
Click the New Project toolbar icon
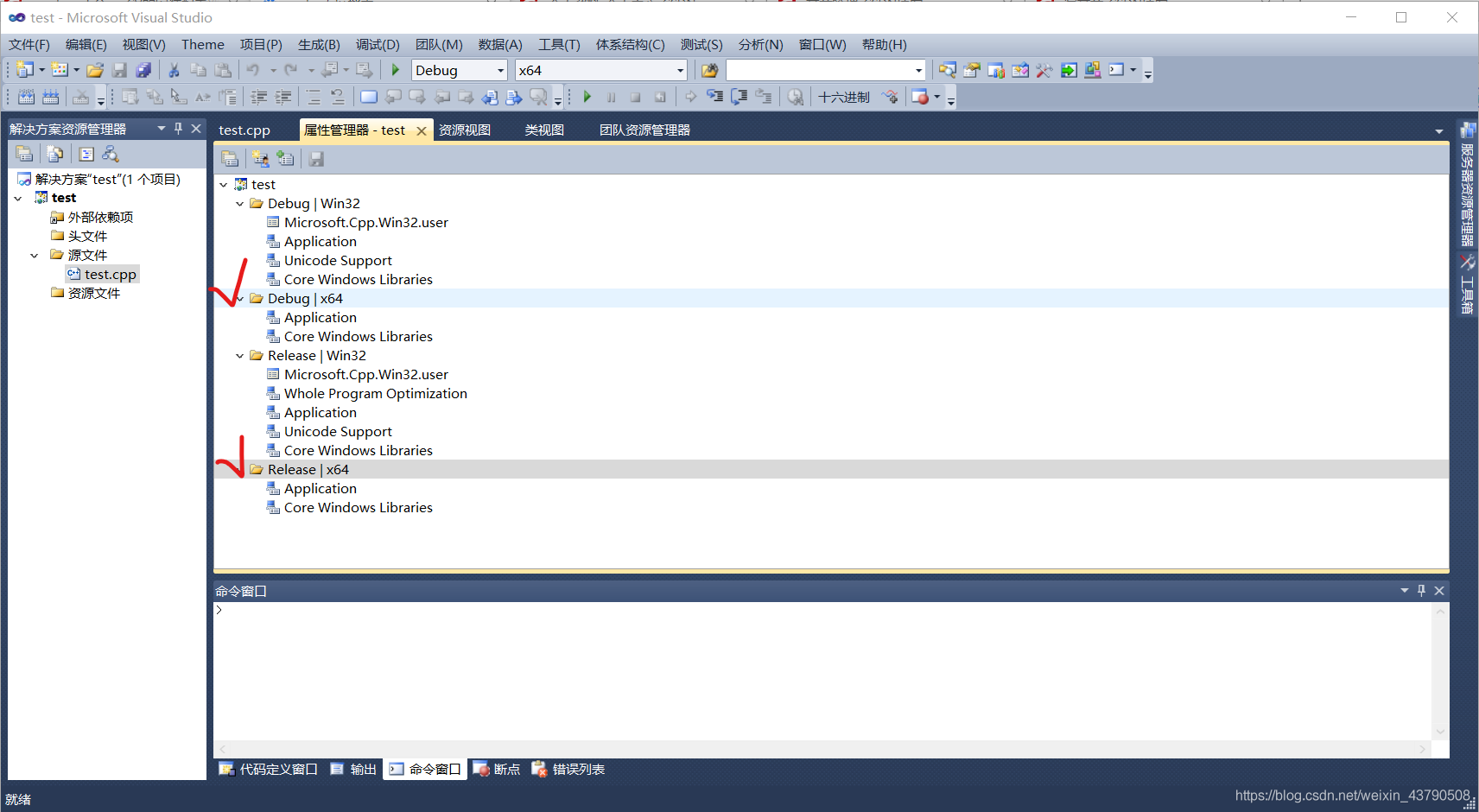(x=25, y=70)
